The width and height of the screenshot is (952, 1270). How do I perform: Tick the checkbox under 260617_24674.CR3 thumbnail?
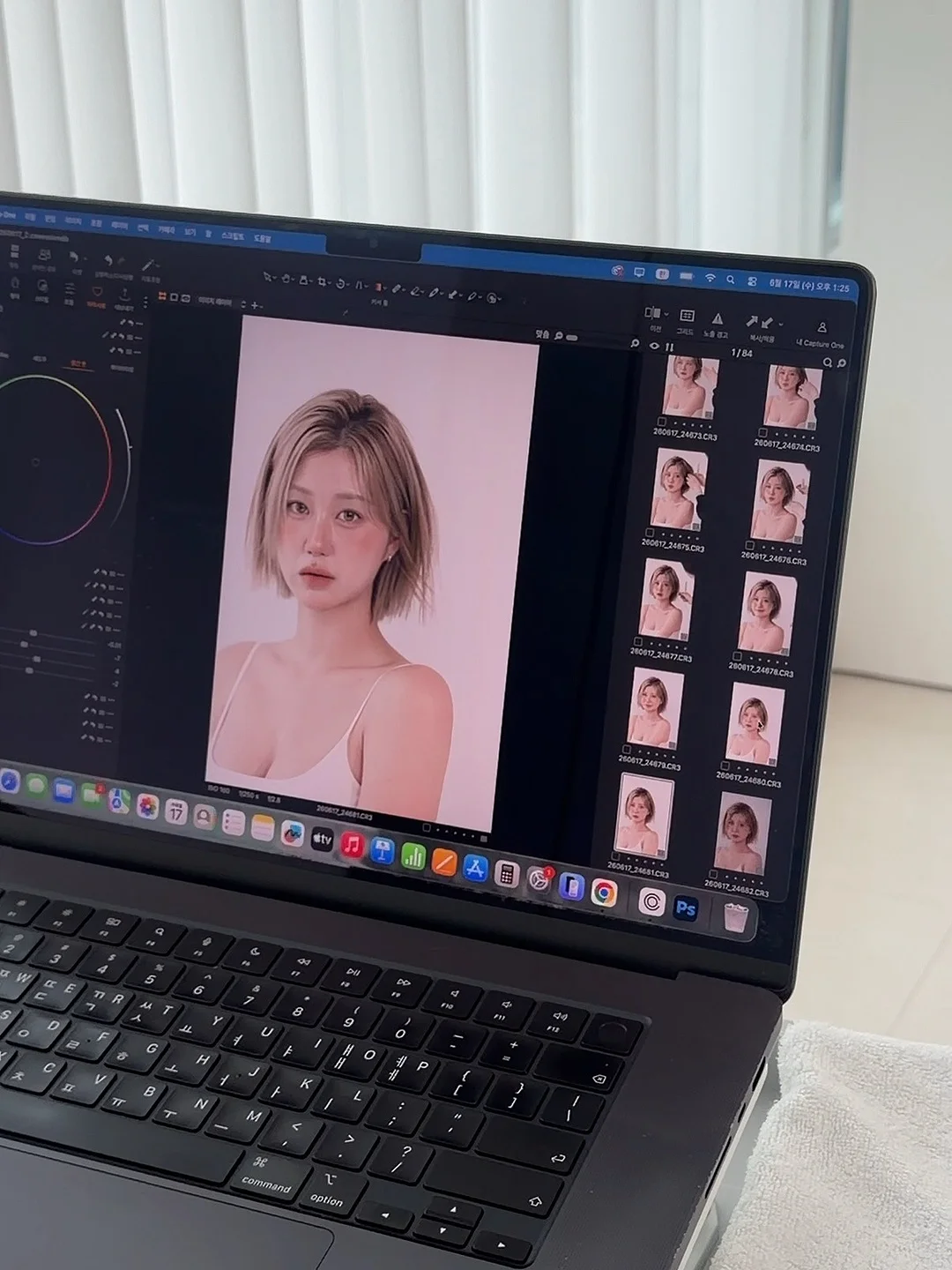click(x=763, y=432)
